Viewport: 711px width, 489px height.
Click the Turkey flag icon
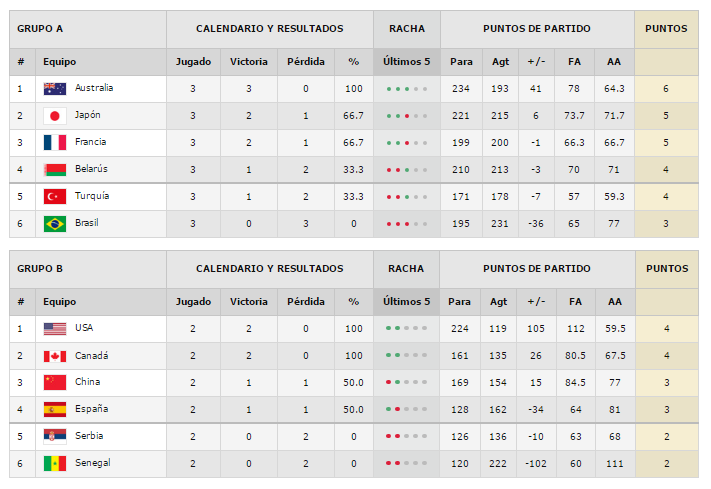[x=55, y=196]
